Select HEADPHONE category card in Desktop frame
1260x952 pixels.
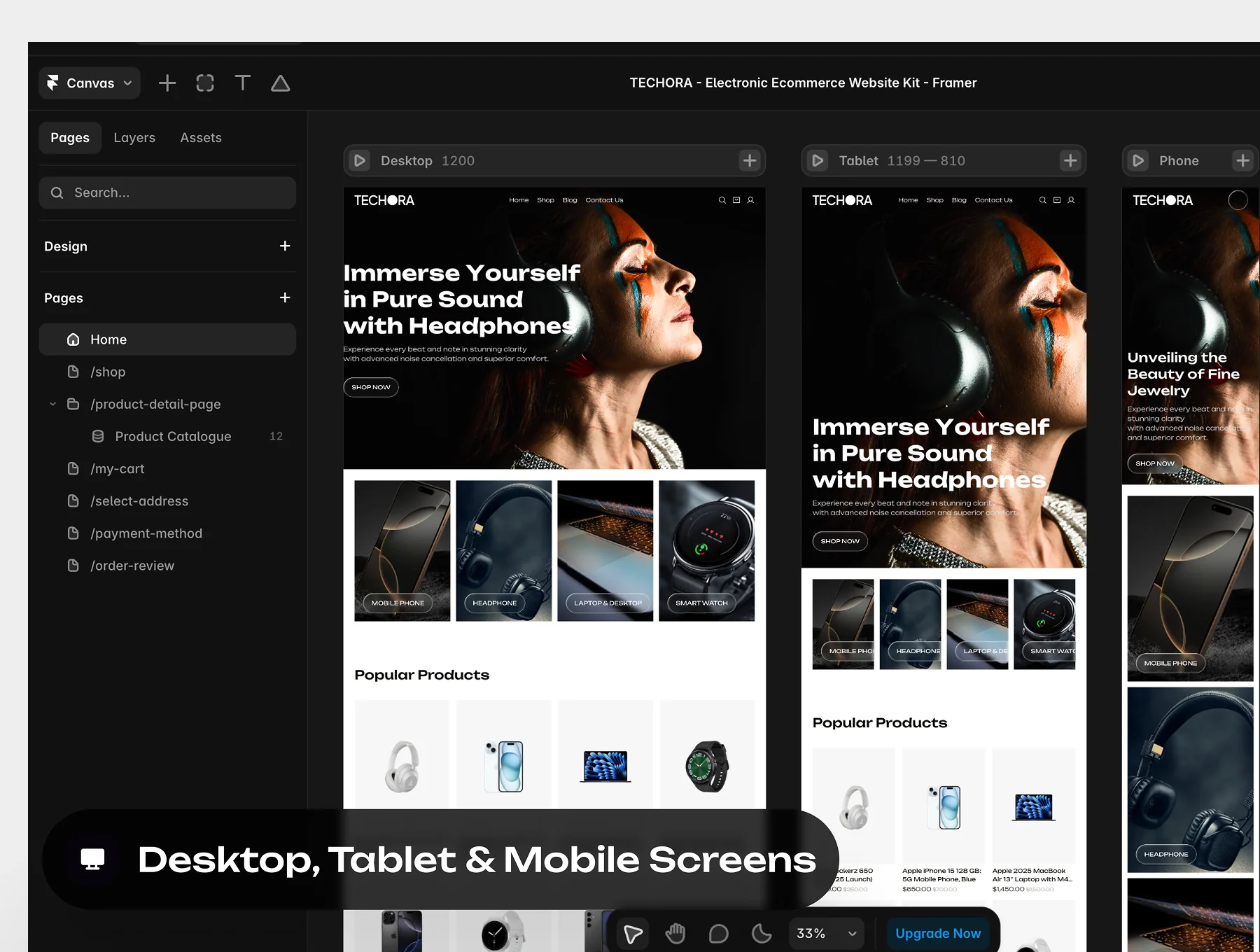[504, 551]
